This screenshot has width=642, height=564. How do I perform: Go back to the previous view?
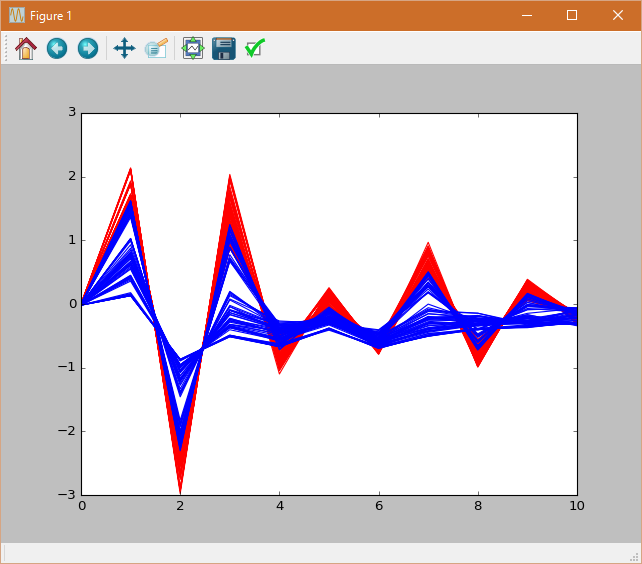(57, 48)
